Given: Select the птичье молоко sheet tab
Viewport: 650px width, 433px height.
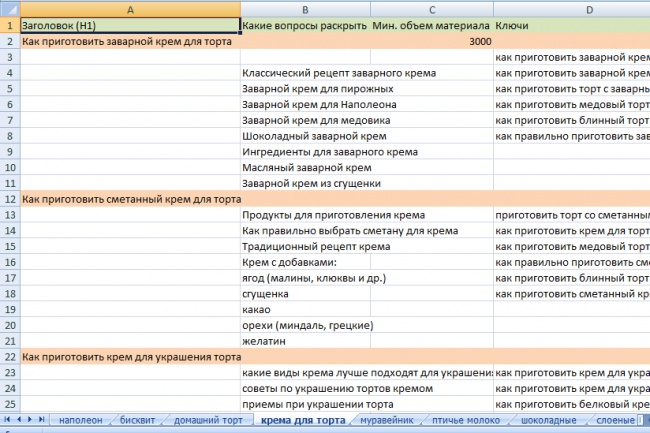Looking at the screenshot, I should (466, 420).
